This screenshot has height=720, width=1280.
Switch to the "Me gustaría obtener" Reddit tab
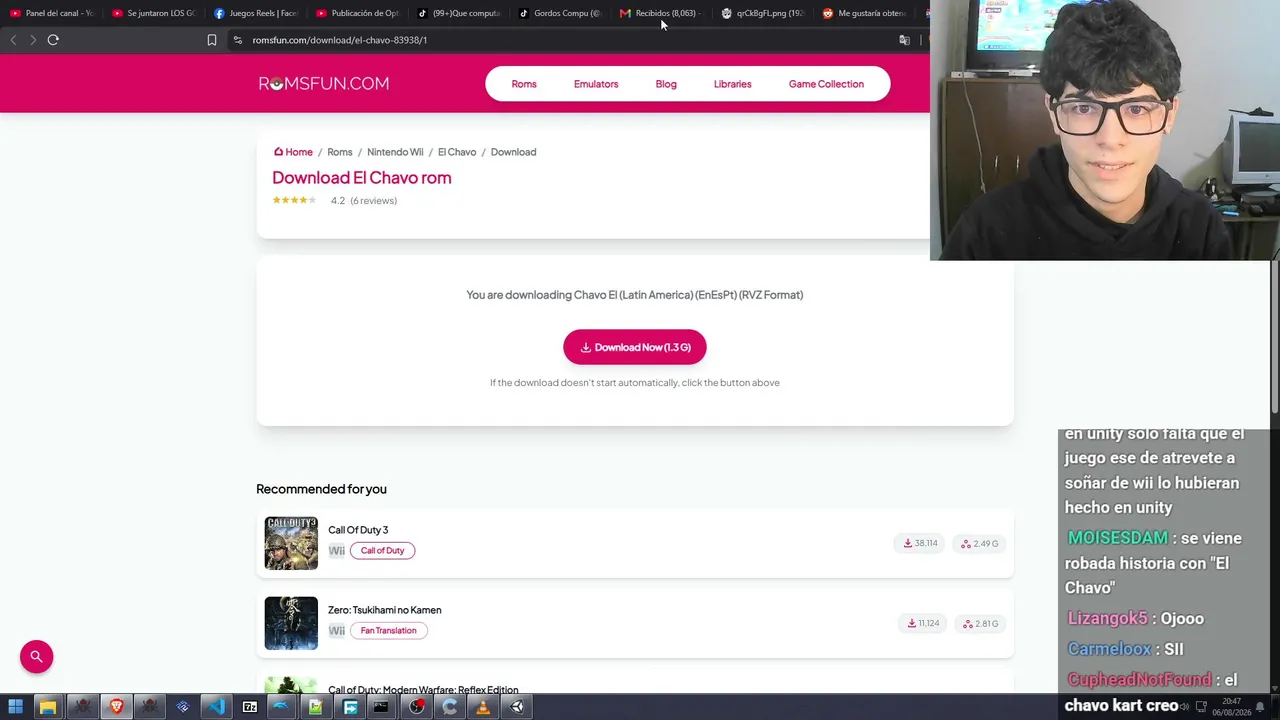[x=865, y=13]
